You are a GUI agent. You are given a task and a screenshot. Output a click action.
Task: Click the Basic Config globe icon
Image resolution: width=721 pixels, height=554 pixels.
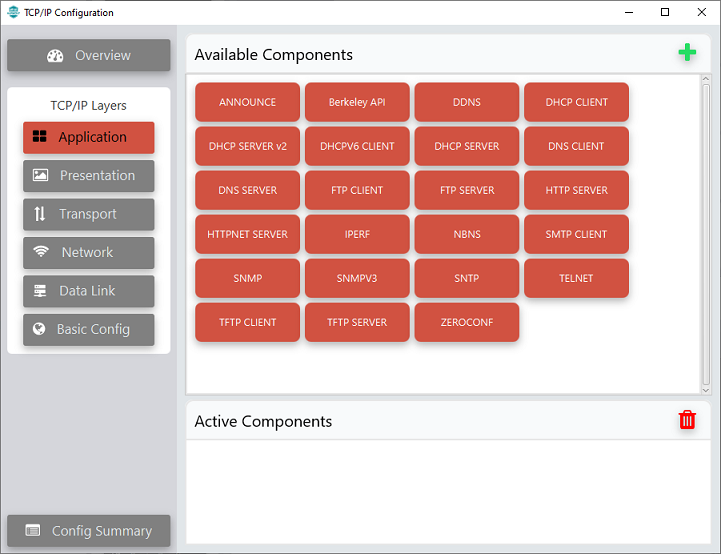click(39, 329)
